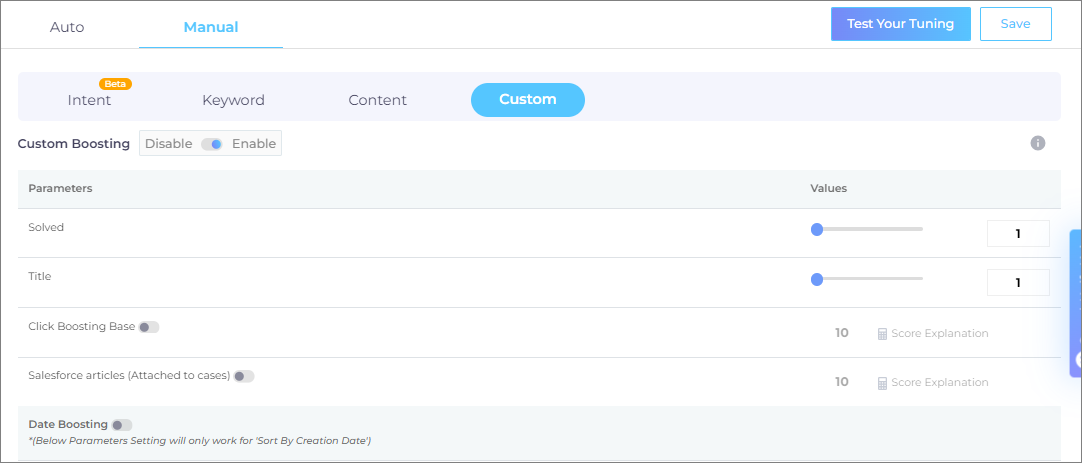Click the Title slider handle
The image size is (1082, 463).
tap(817, 279)
